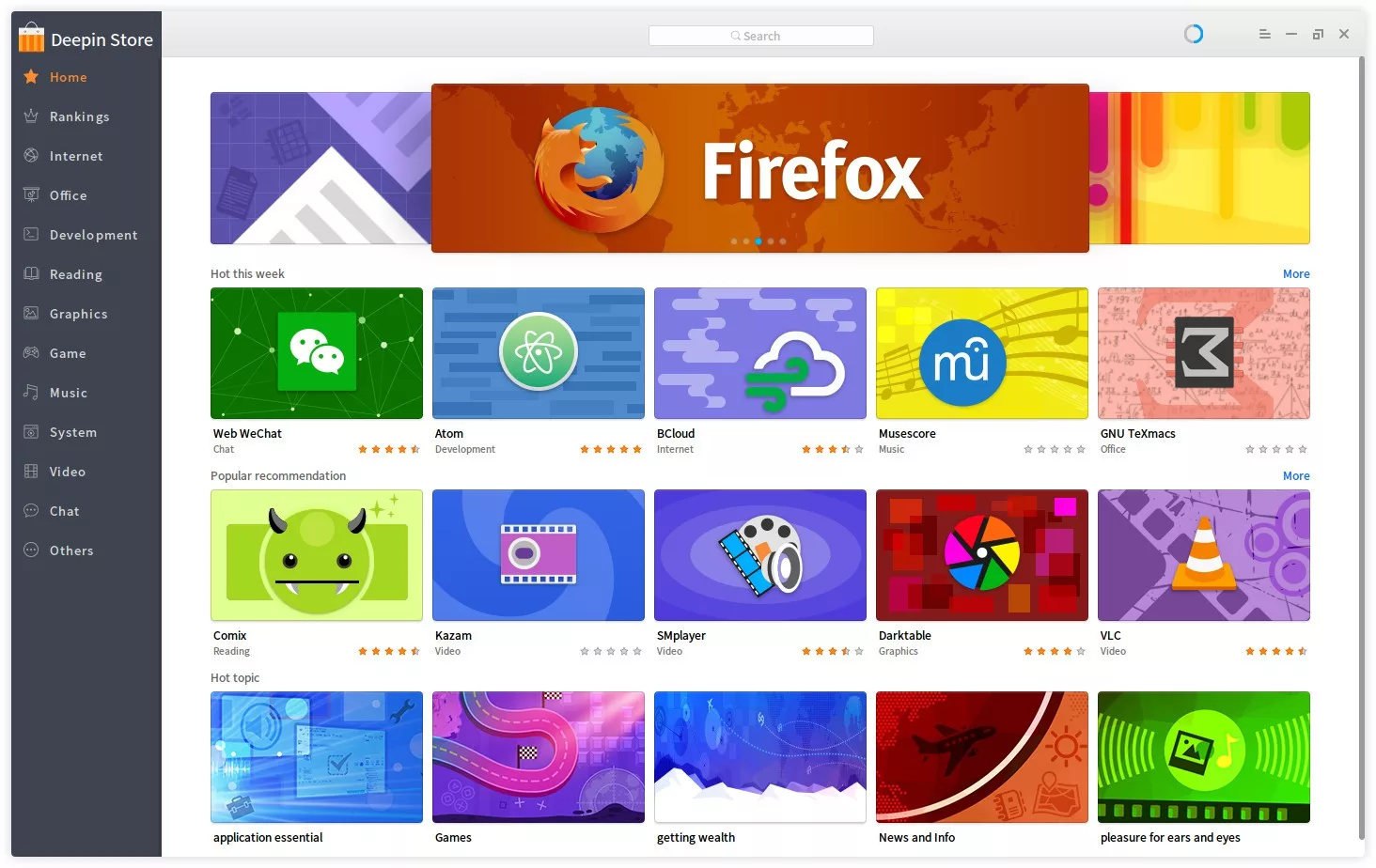Click More link beside Popular recommendation

tap(1296, 476)
